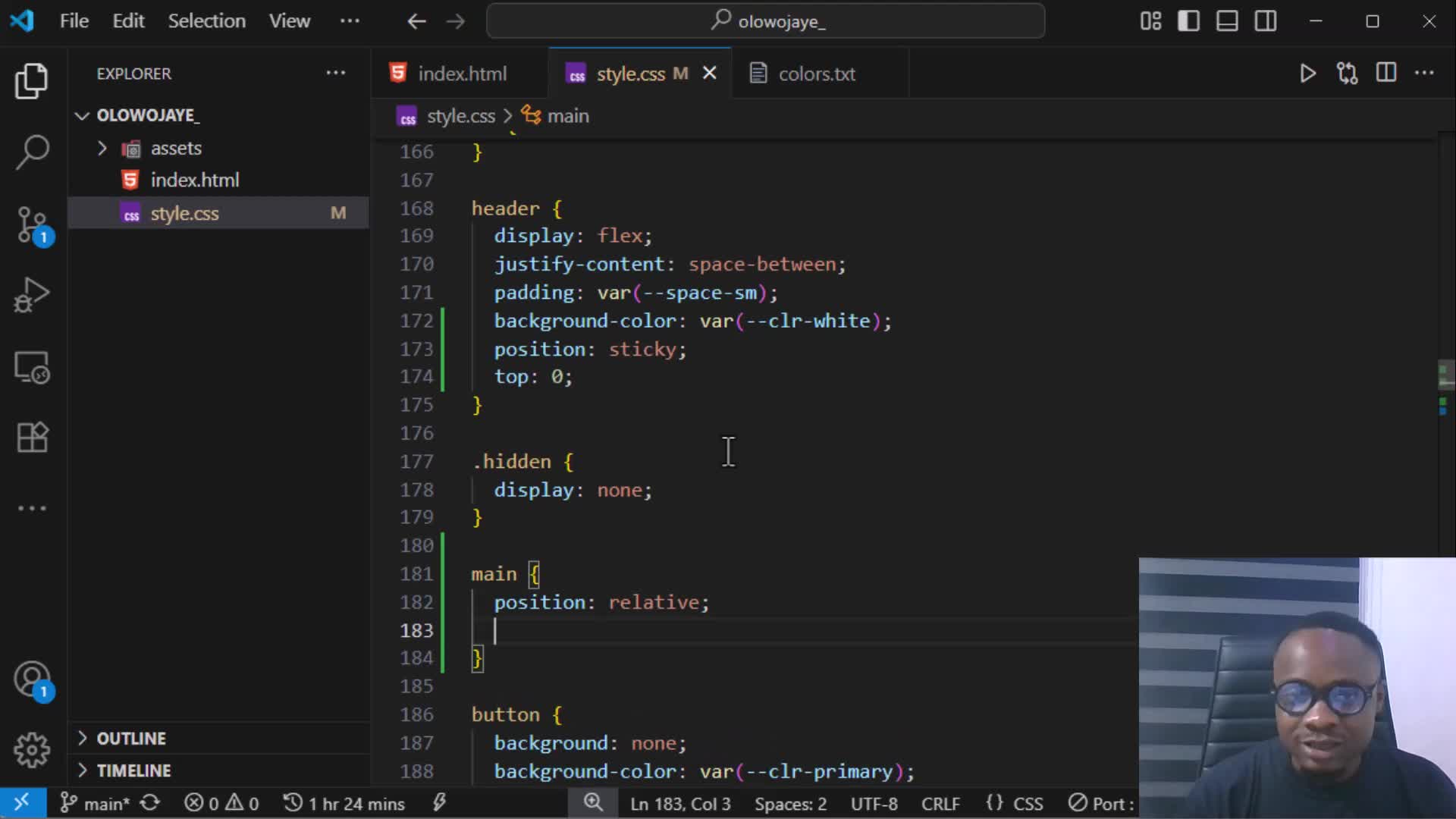Open errors and warnings count in status bar
This screenshot has height=819, width=1456.
point(221,803)
